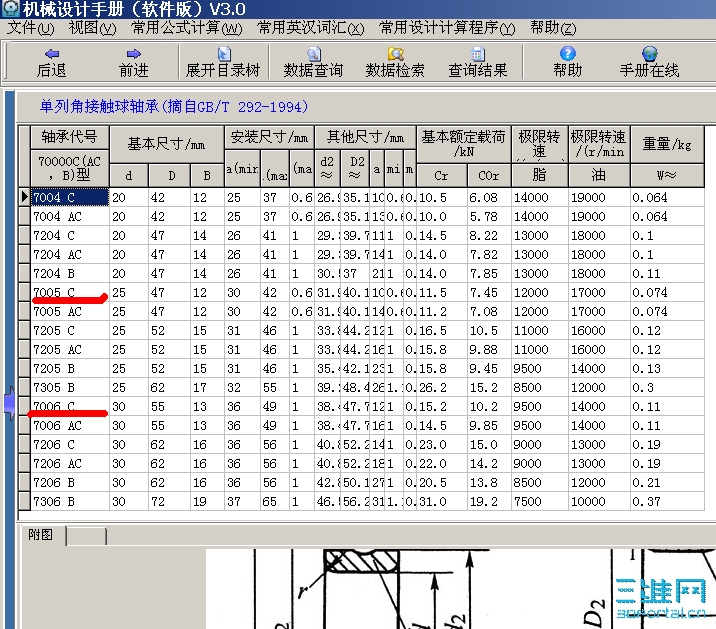Click the lowercase d dimension sub-header
Image resolution: width=716 pixels, height=629 pixels.
[129, 175]
